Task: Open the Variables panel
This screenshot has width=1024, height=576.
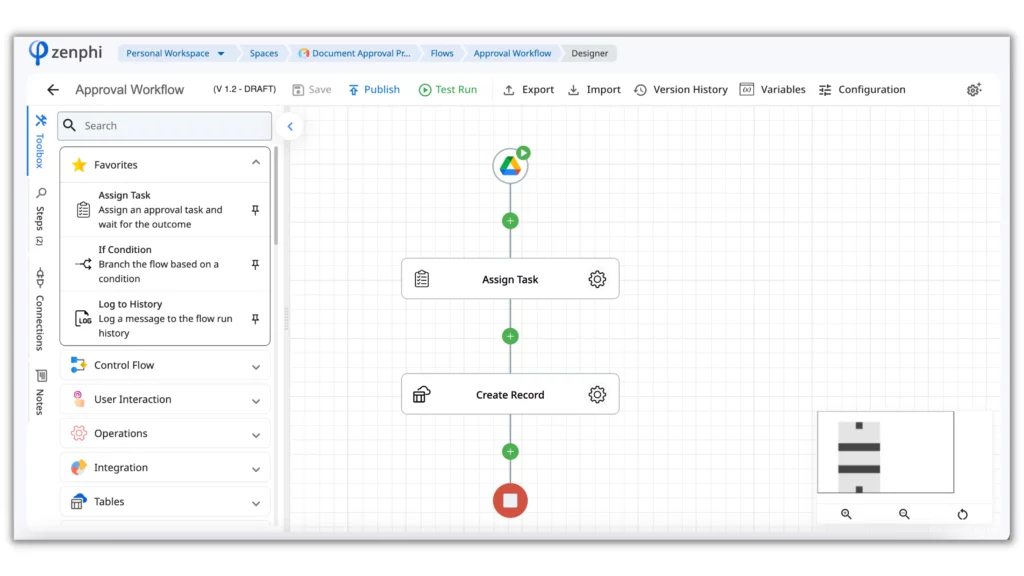Action: [x=773, y=89]
